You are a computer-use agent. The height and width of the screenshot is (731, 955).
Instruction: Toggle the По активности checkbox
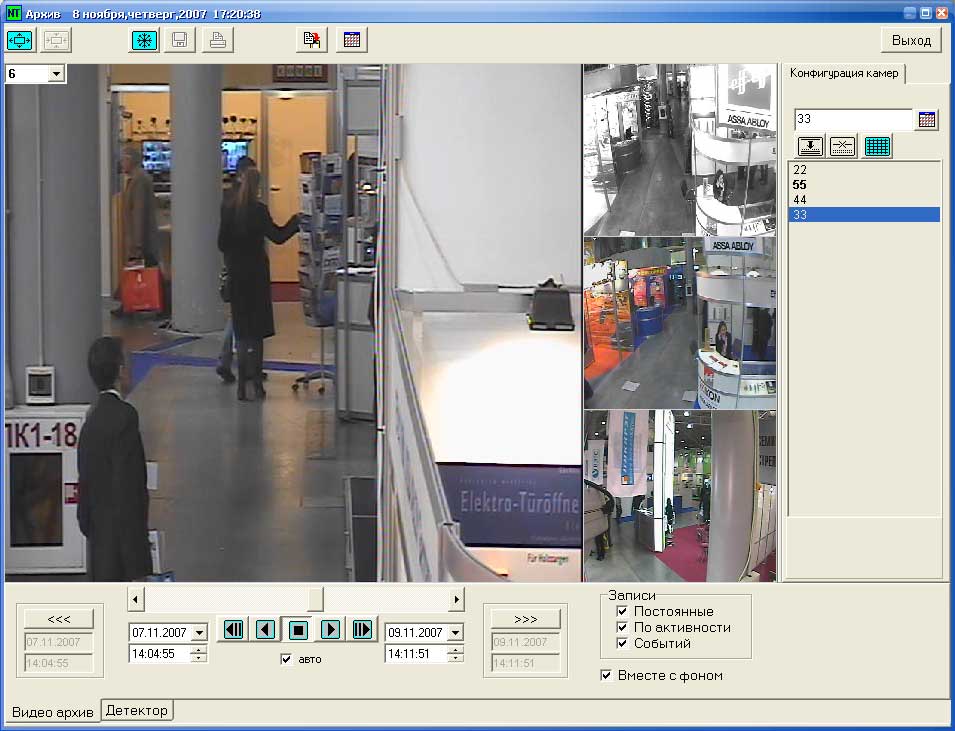coord(622,627)
